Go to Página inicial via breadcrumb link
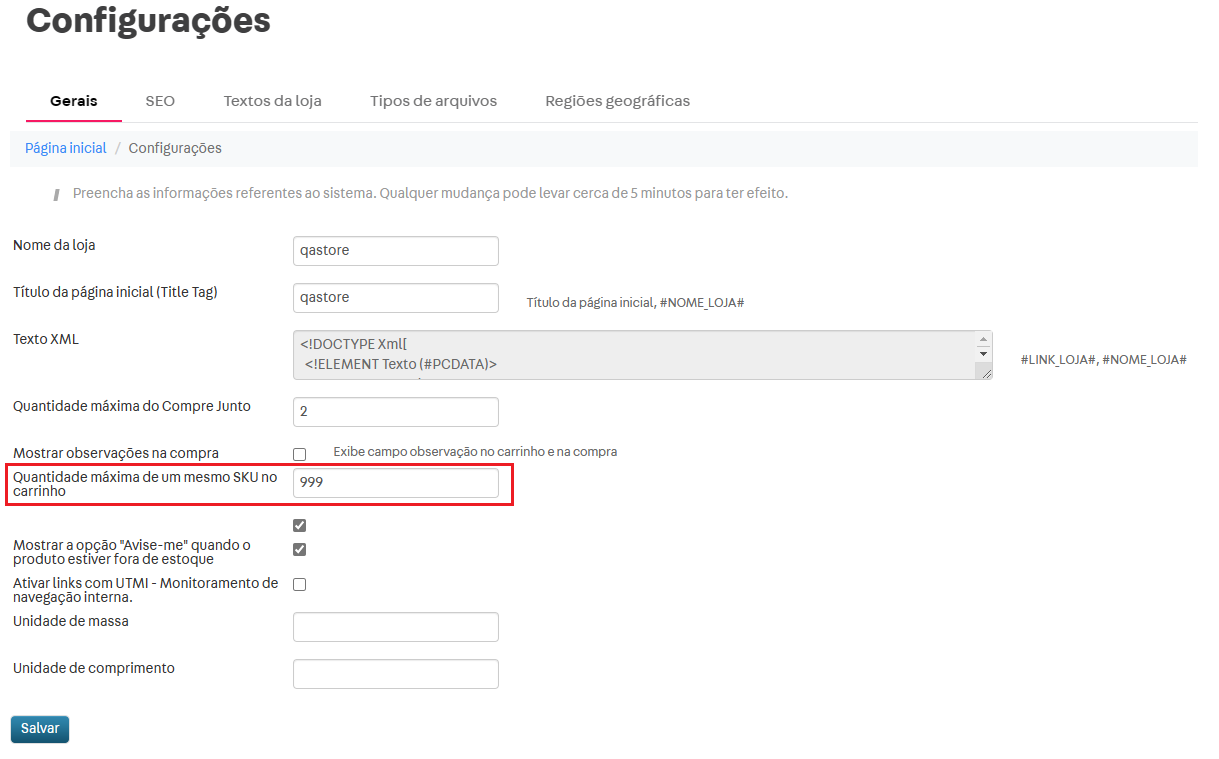This screenshot has height=759, width=1219. (65, 147)
